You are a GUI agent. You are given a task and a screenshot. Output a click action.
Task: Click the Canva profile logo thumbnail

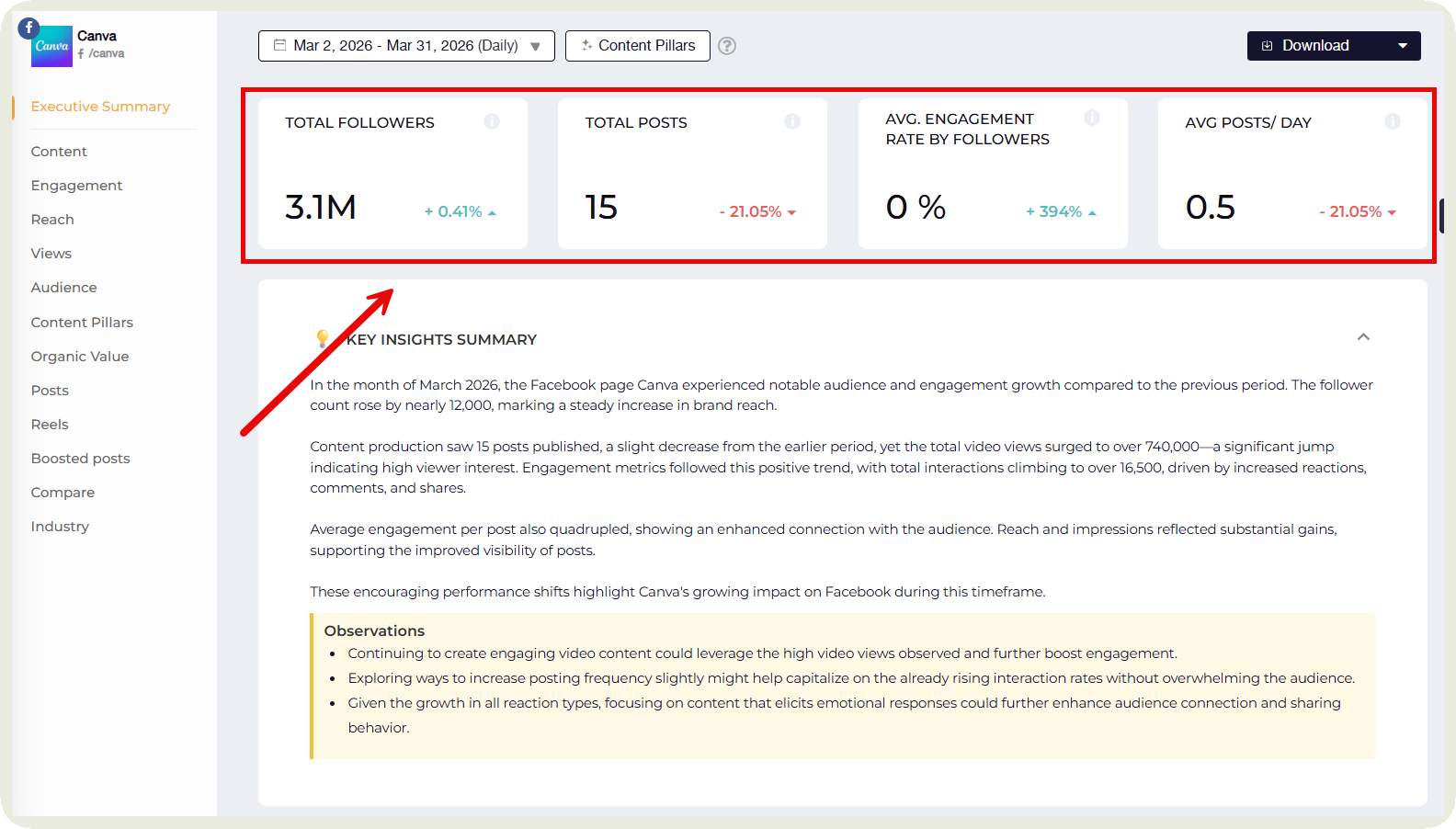51,46
